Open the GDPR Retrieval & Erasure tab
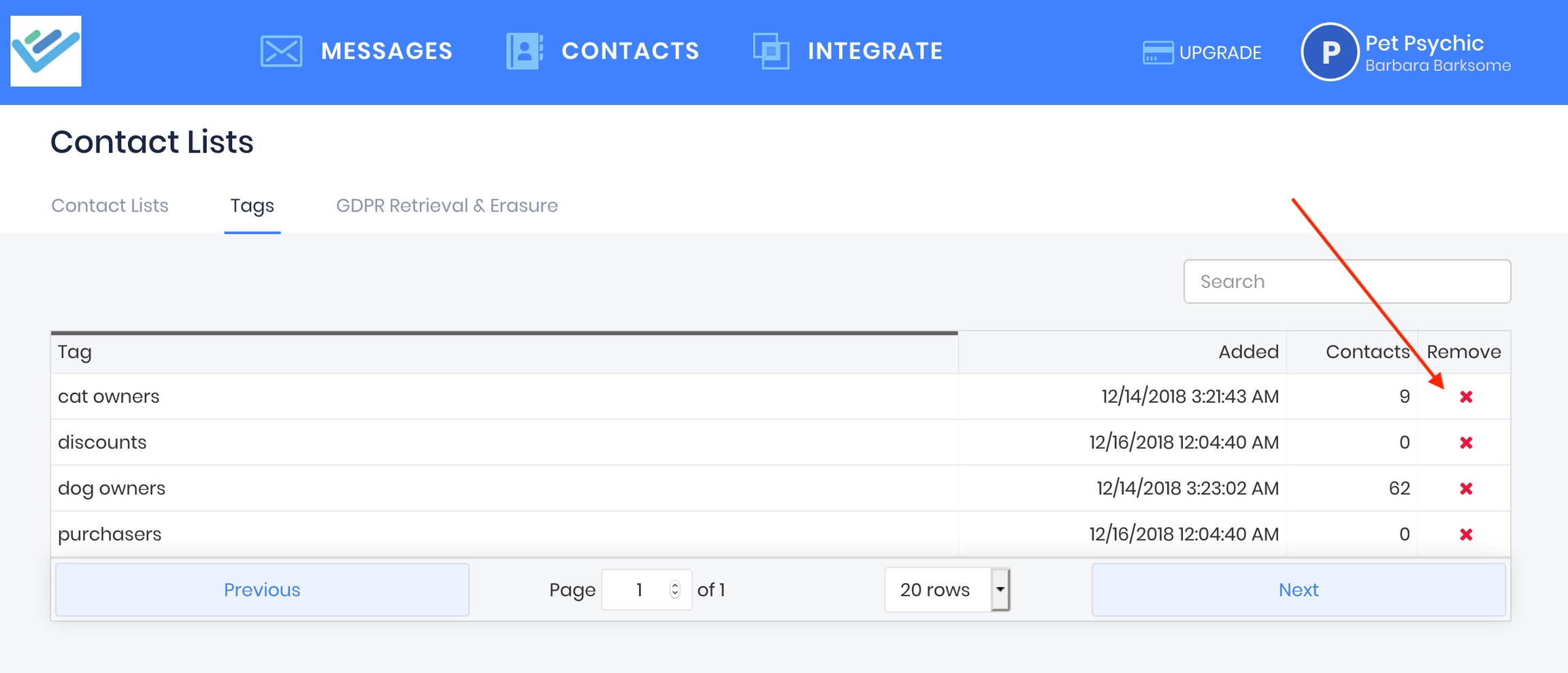 [446, 206]
